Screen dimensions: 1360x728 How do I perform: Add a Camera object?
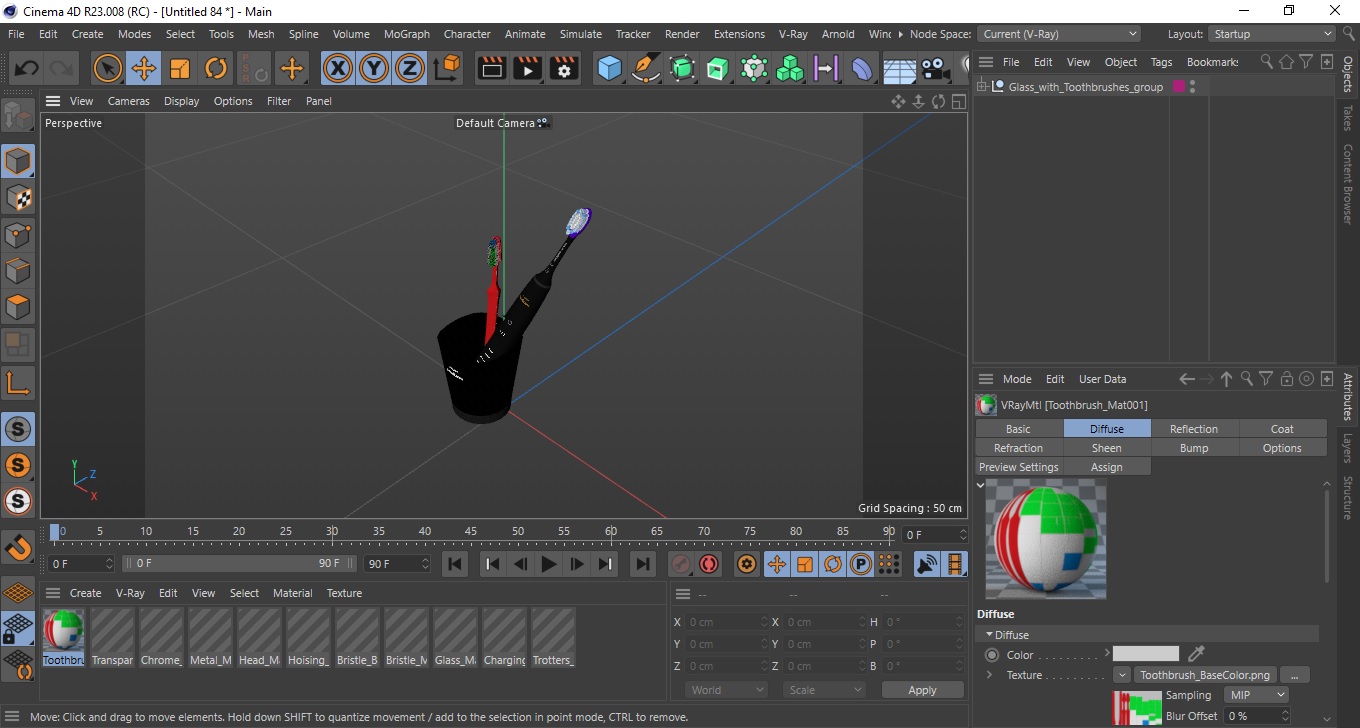[934, 68]
